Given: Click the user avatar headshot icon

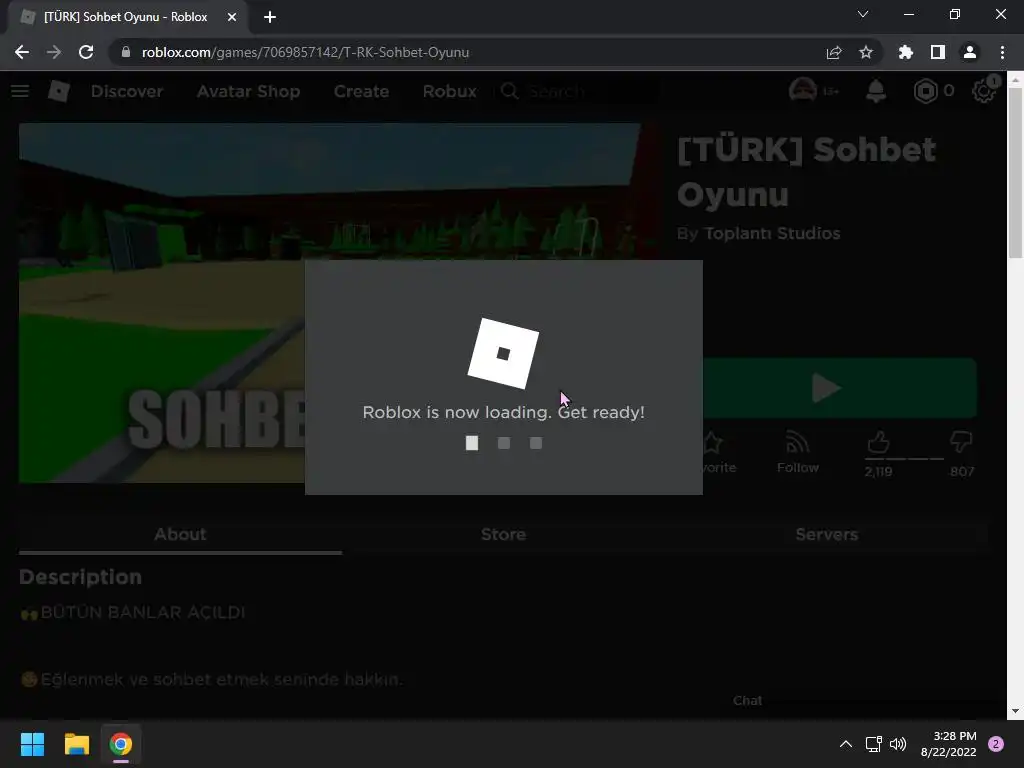Looking at the screenshot, I should (x=803, y=91).
